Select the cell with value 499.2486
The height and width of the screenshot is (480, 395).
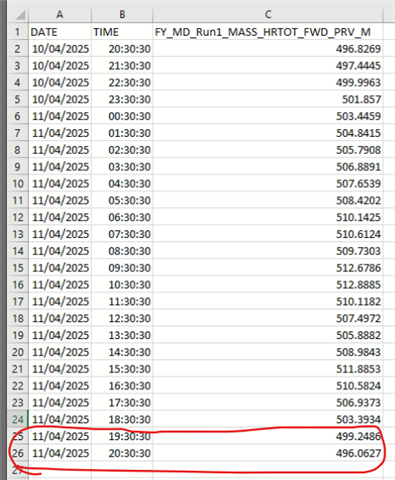point(268,436)
